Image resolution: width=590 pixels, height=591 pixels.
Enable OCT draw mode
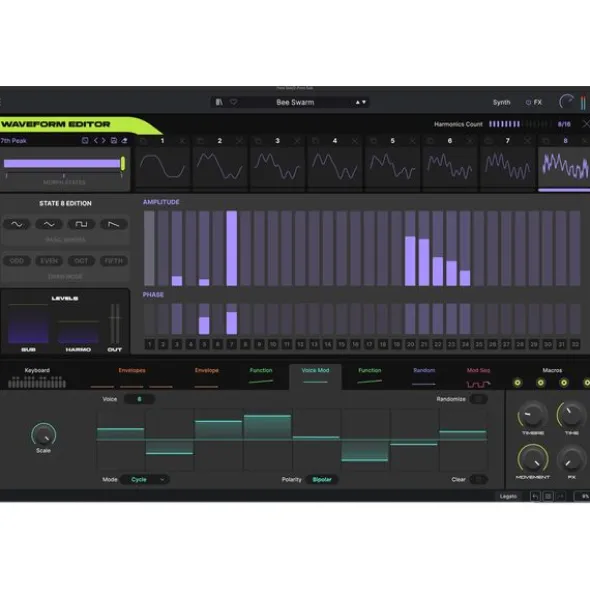coord(81,261)
